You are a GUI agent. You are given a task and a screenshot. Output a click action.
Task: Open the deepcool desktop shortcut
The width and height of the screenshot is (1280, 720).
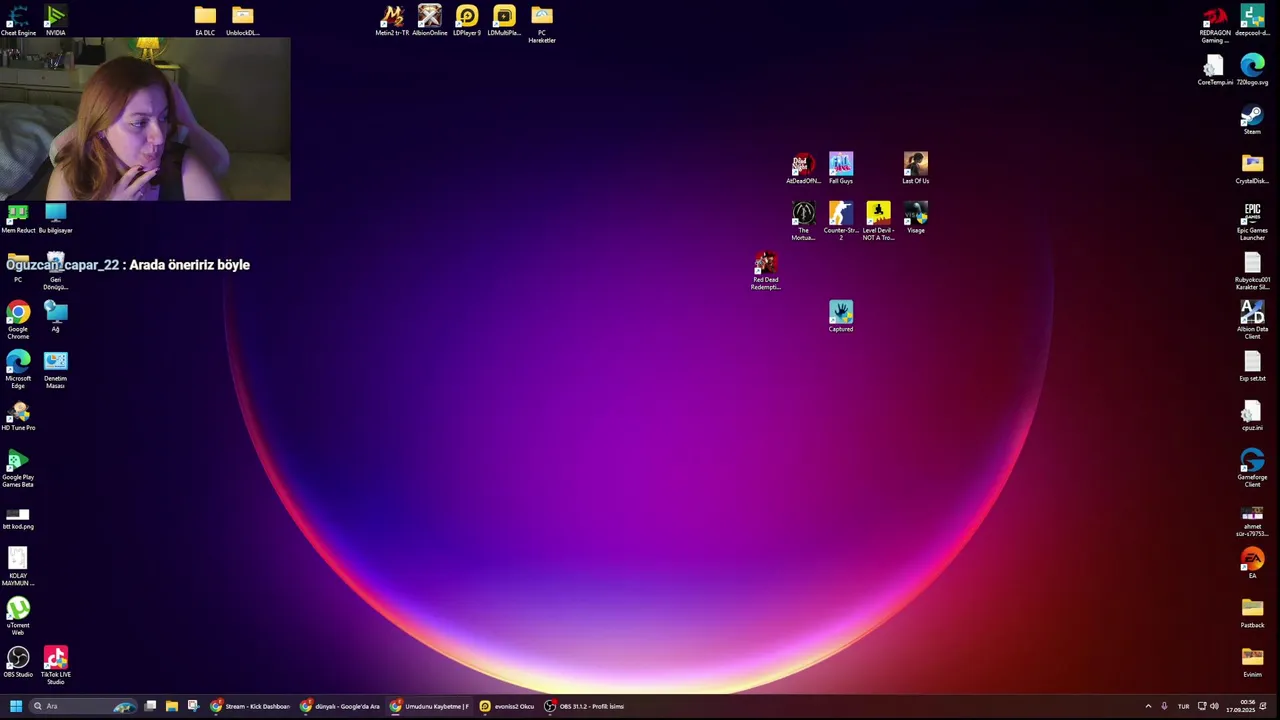coord(1252,20)
